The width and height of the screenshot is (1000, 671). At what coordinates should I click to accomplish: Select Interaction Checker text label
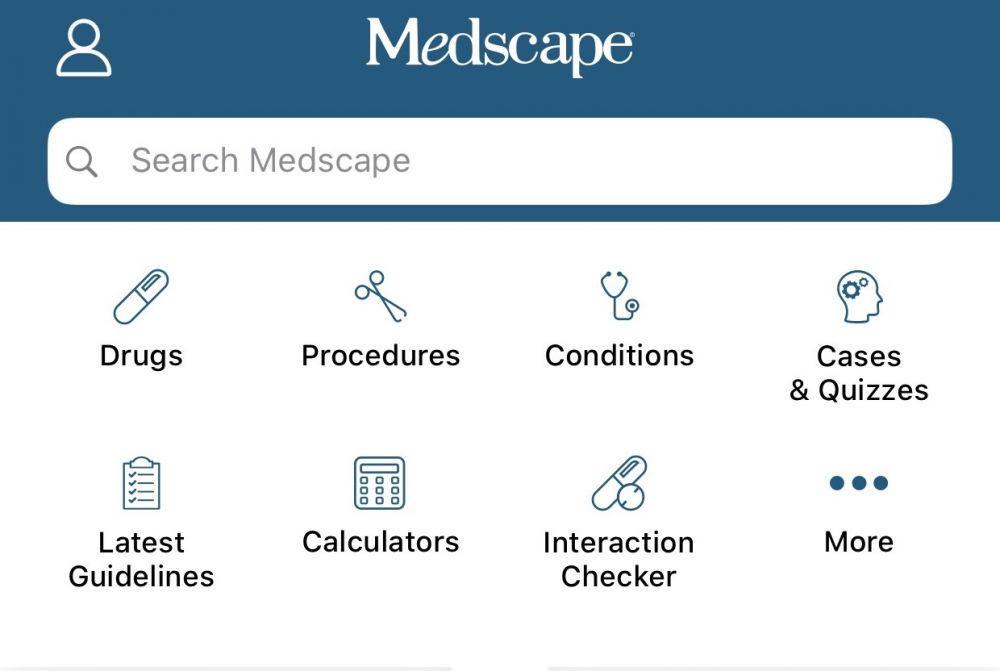(619, 559)
